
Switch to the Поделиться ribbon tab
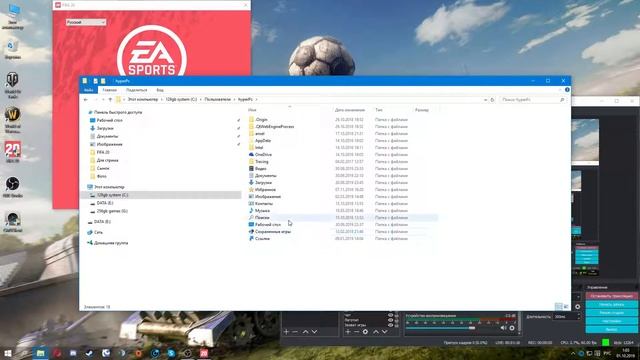click(x=136, y=90)
